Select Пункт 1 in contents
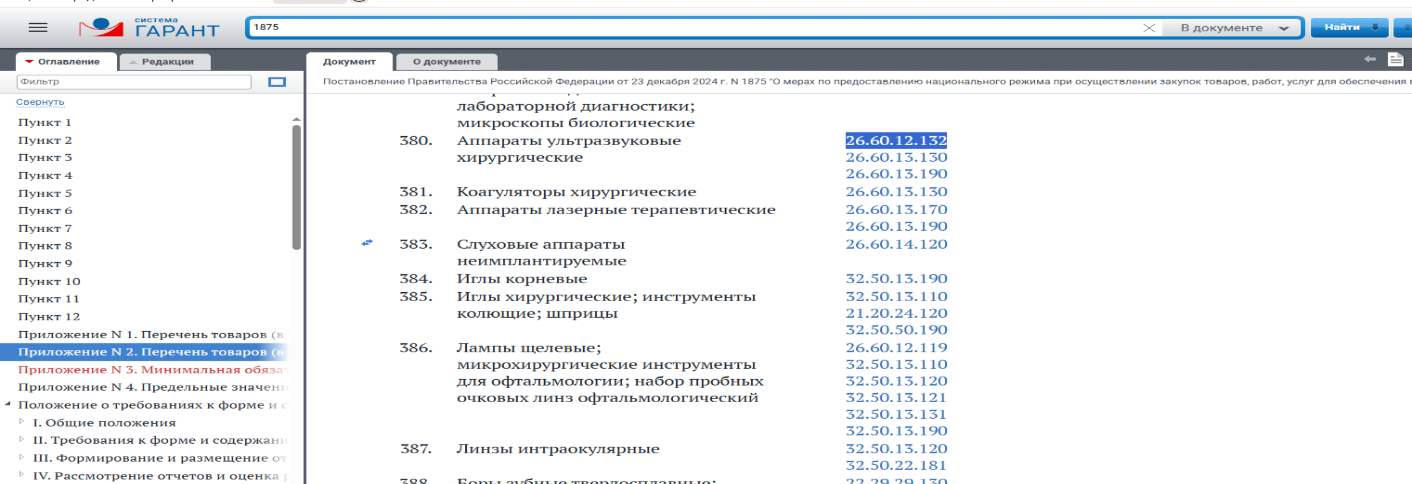1412x484 pixels. tap(45, 122)
